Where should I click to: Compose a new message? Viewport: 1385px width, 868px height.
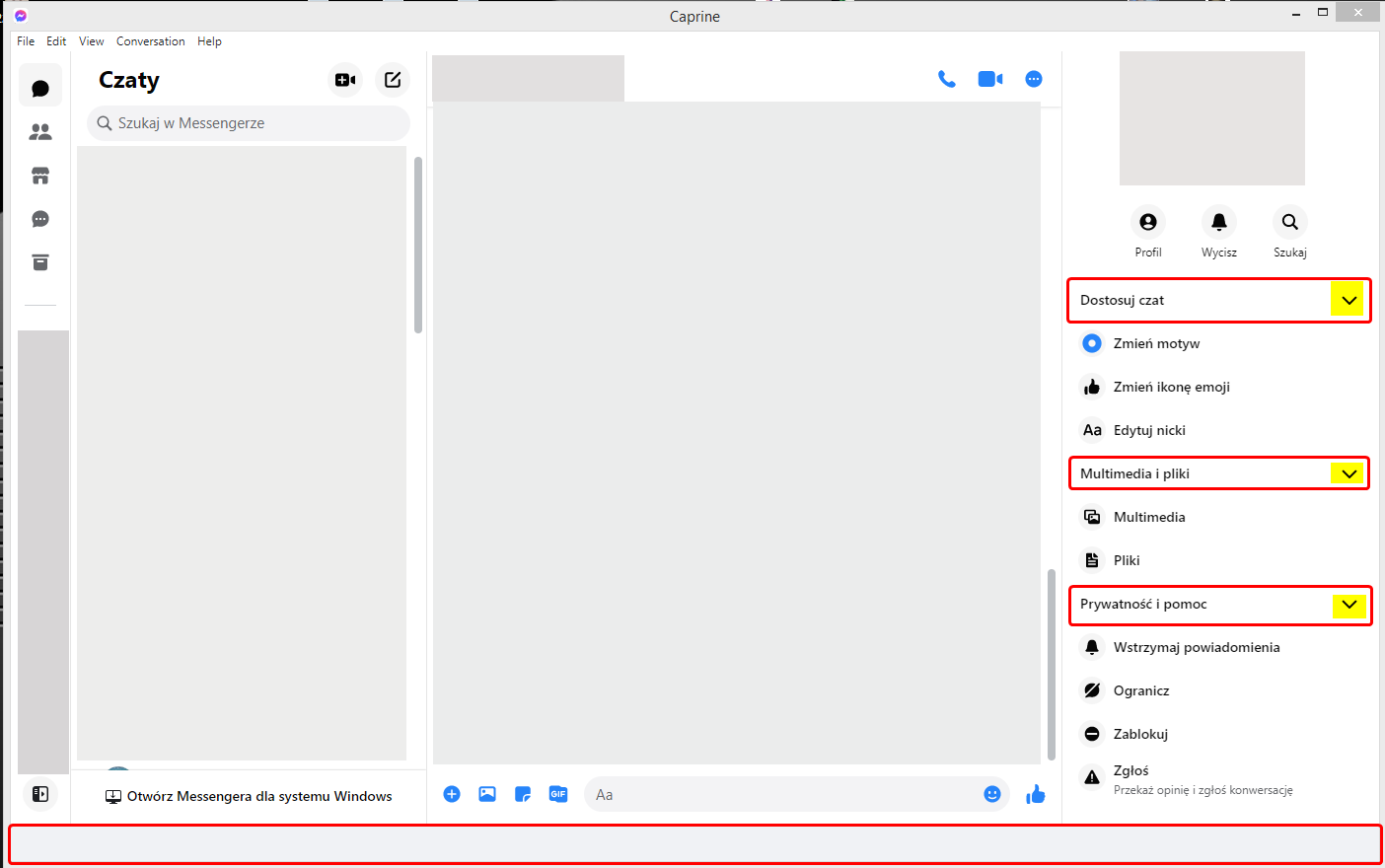coord(393,79)
